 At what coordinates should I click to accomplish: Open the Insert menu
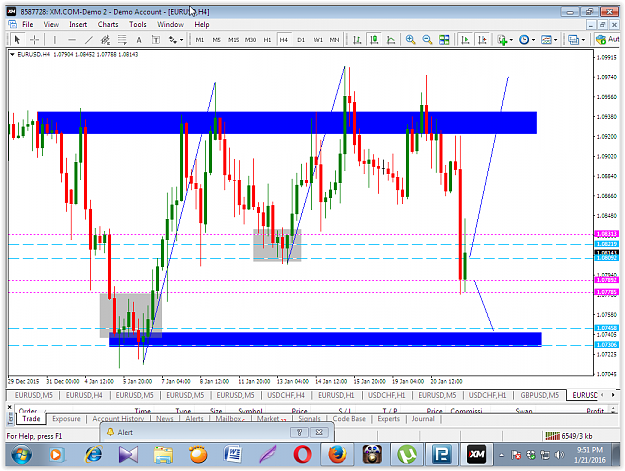pyautogui.click(x=78, y=24)
